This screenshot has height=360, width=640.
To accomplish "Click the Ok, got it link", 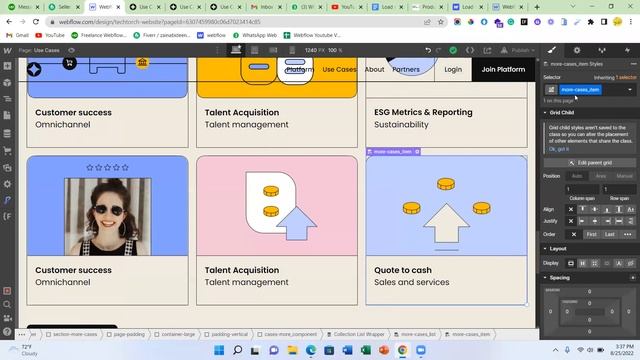I will click(x=558, y=149).
